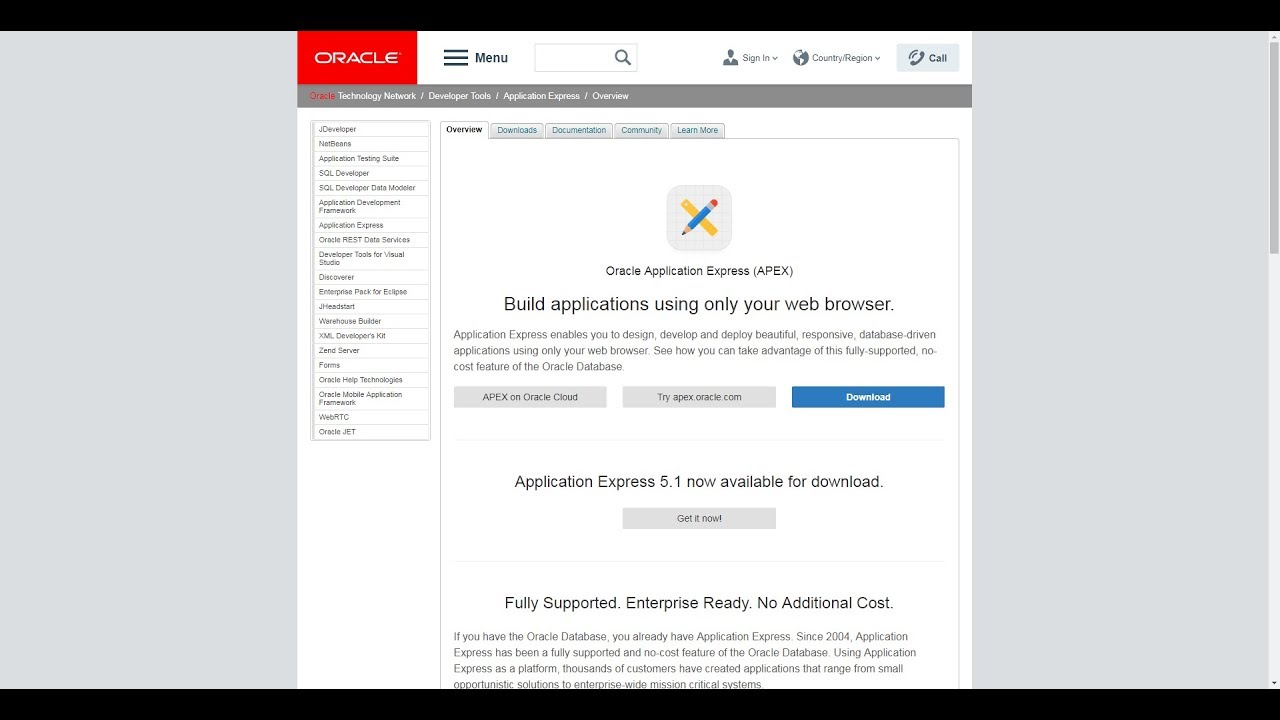Click the Call phone icon
This screenshot has width=1280, height=720.
916,58
